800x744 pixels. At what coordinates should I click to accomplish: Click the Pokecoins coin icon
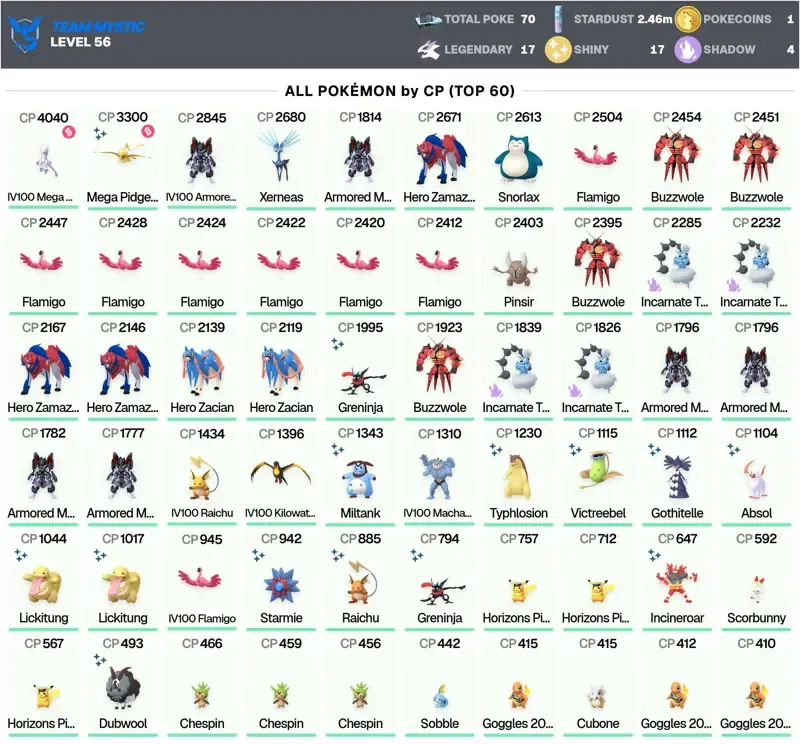point(687,19)
